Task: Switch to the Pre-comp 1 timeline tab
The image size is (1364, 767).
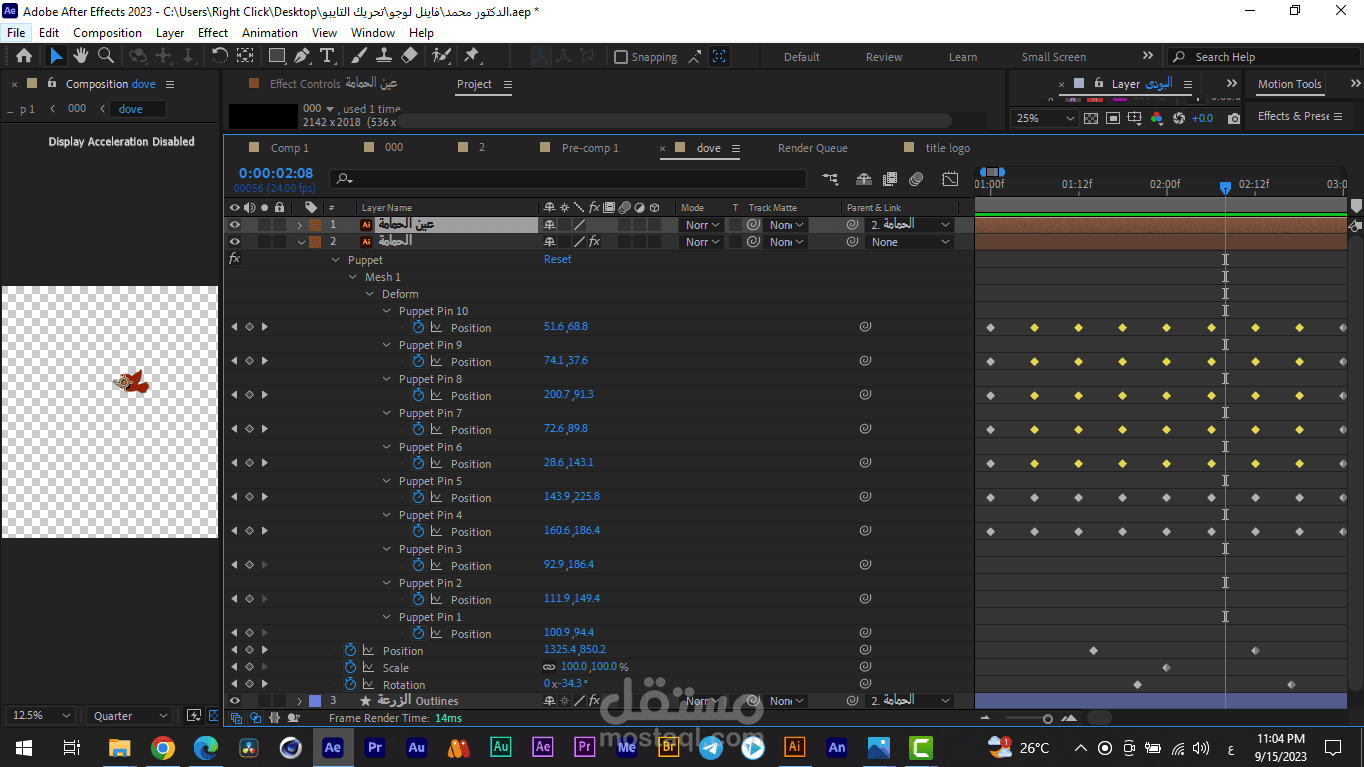Action: [590, 148]
